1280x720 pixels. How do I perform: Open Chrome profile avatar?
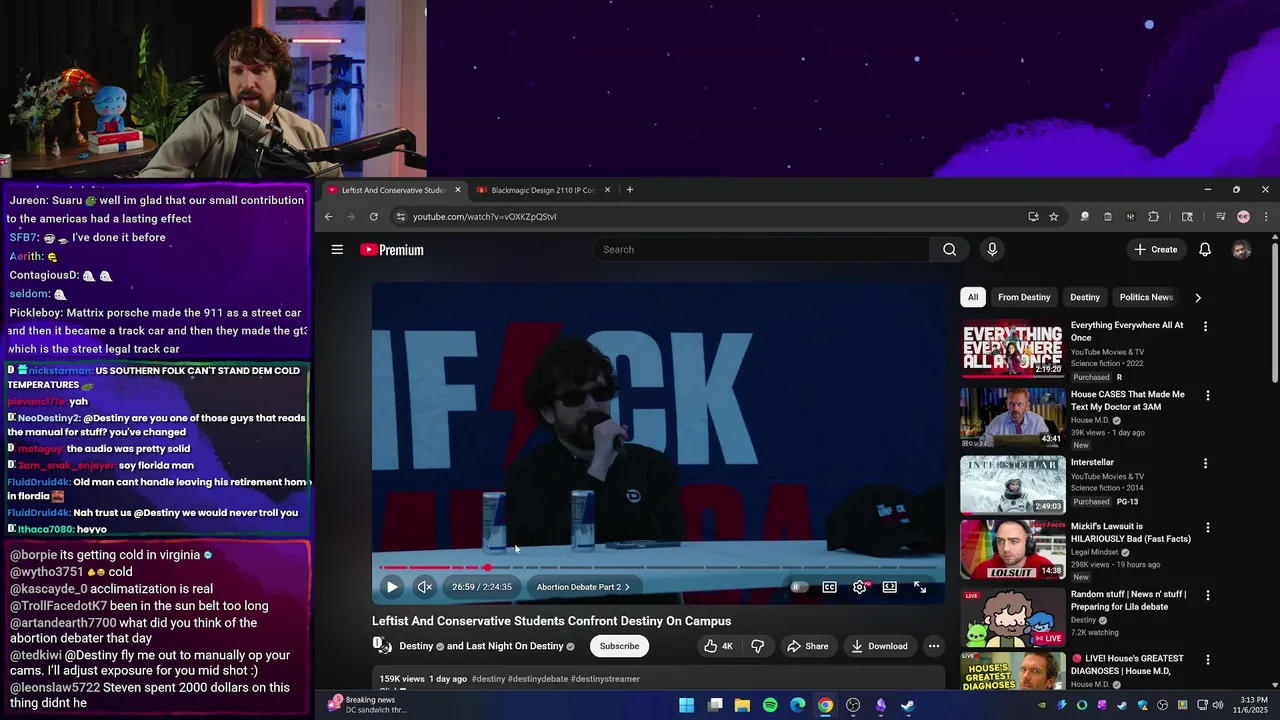pyautogui.click(x=1243, y=217)
